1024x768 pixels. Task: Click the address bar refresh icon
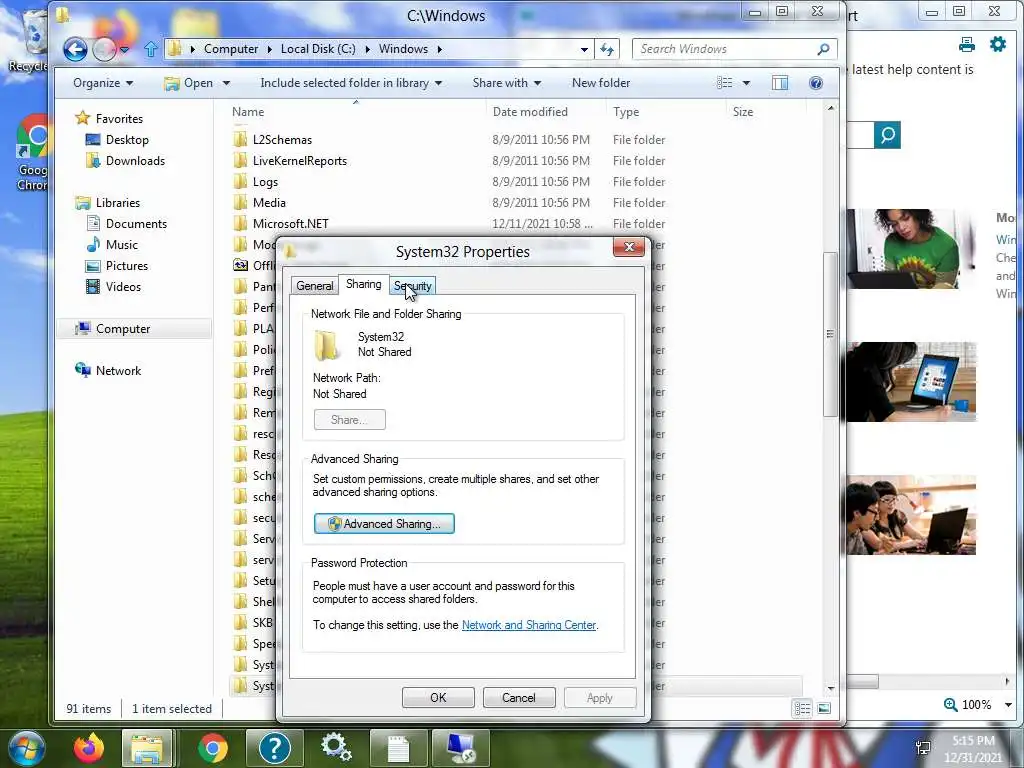(x=607, y=49)
